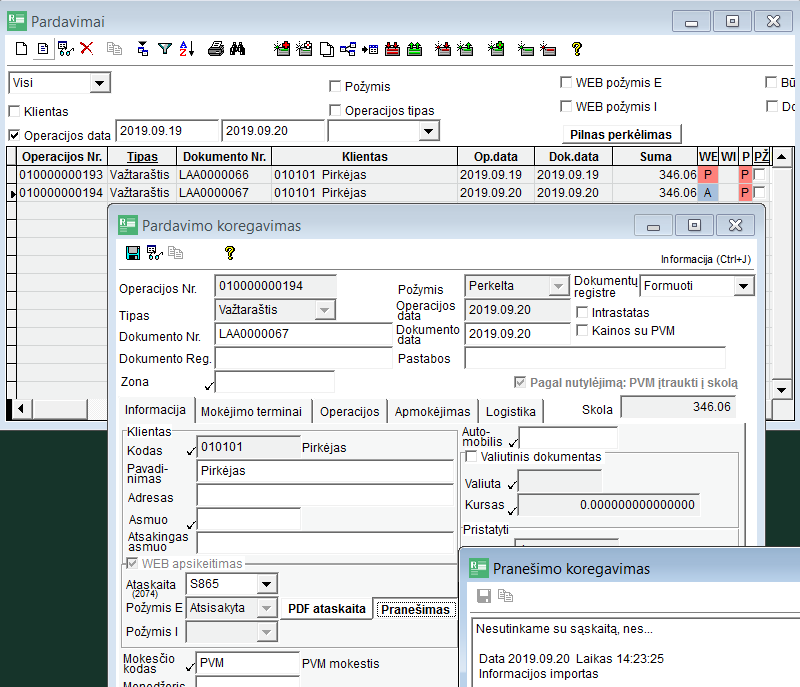Click the Suma column header
Viewport: 800px width, 687px height.
pyautogui.click(x=656, y=157)
